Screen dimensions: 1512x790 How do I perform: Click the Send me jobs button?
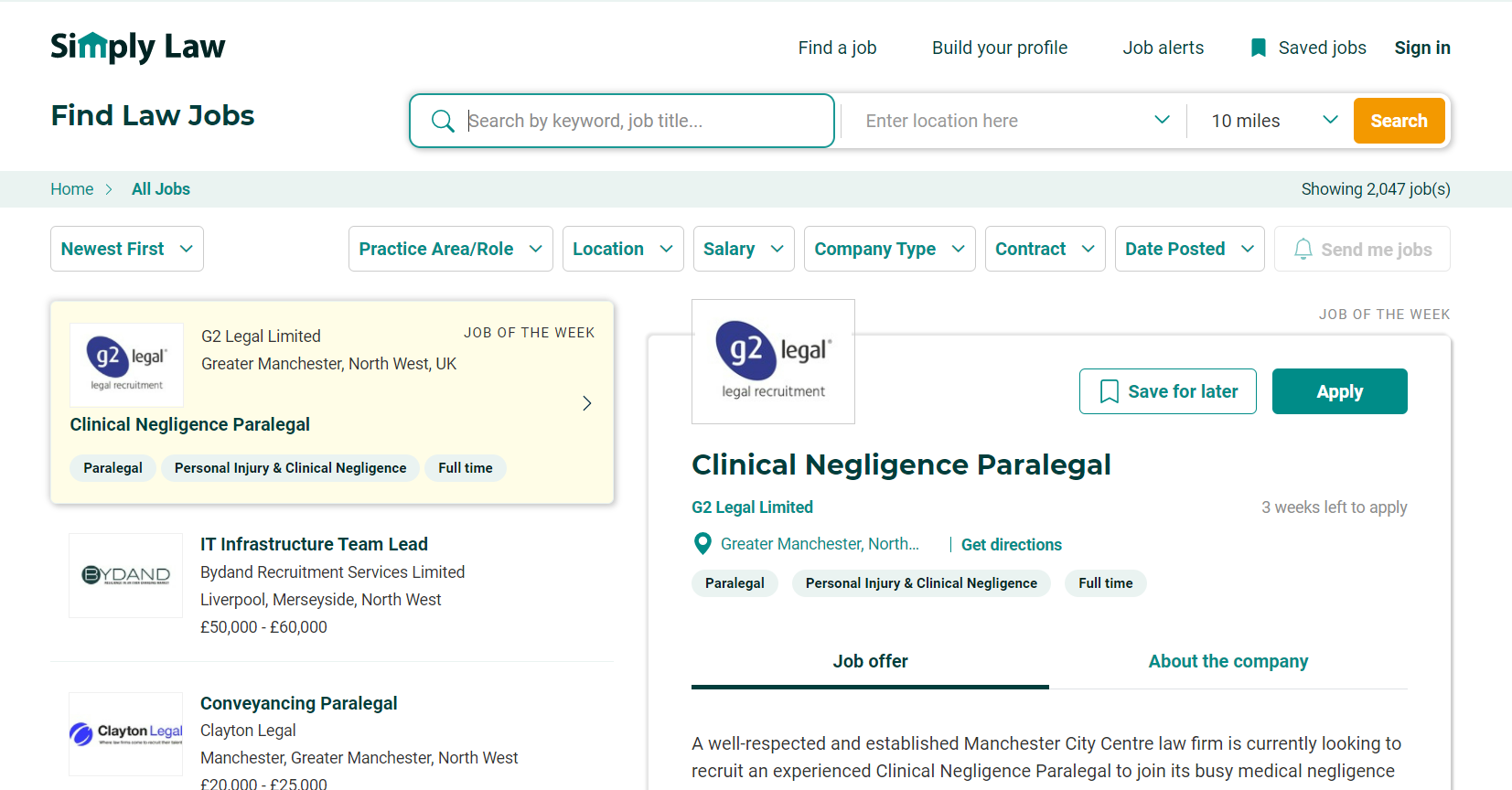coord(1362,249)
